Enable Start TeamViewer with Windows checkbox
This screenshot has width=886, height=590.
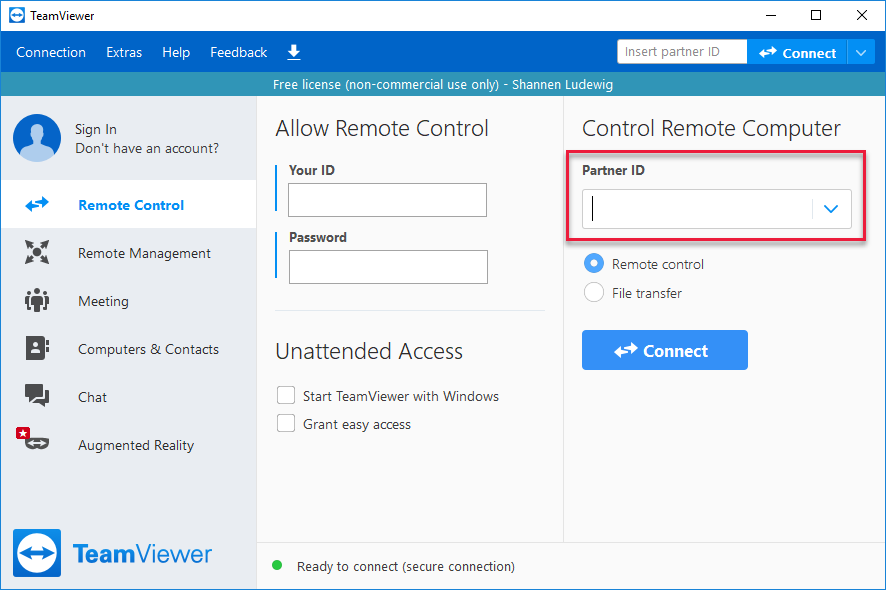point(286,395)
